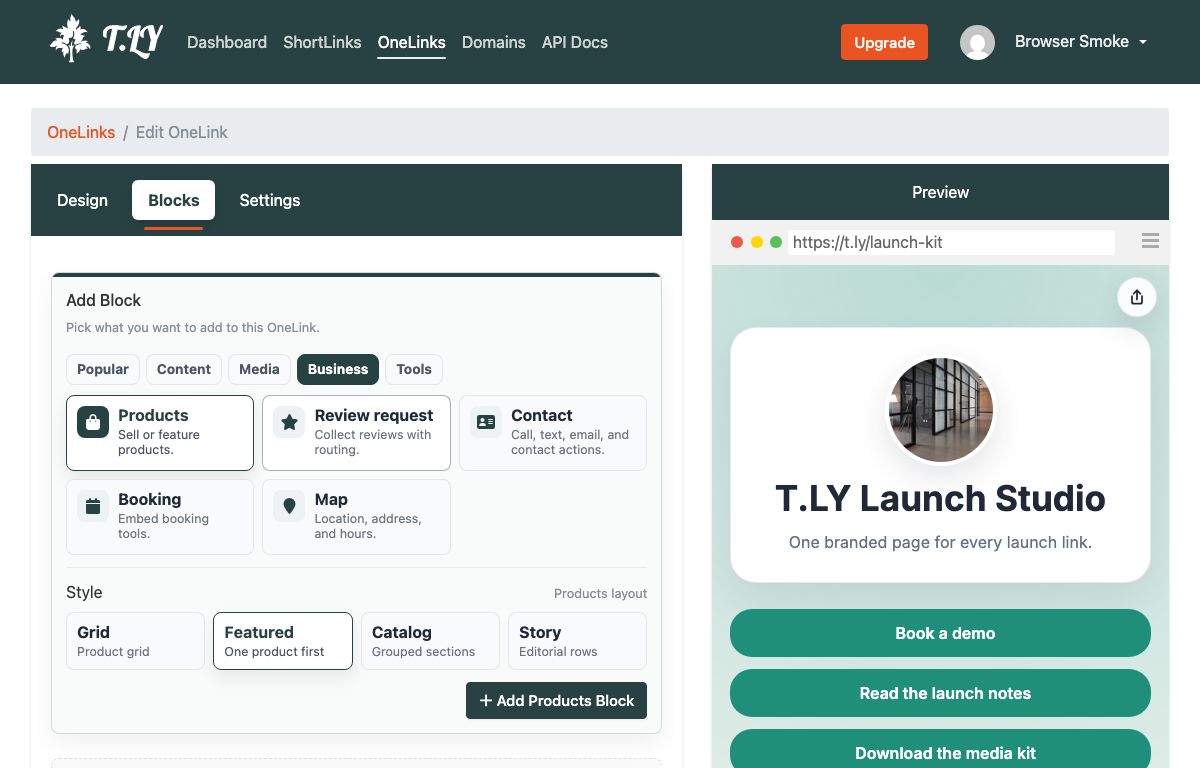The width and height of the screenshot is (1200, 768).
Task: Click the Map pin icon
Action: coord(289,506)
